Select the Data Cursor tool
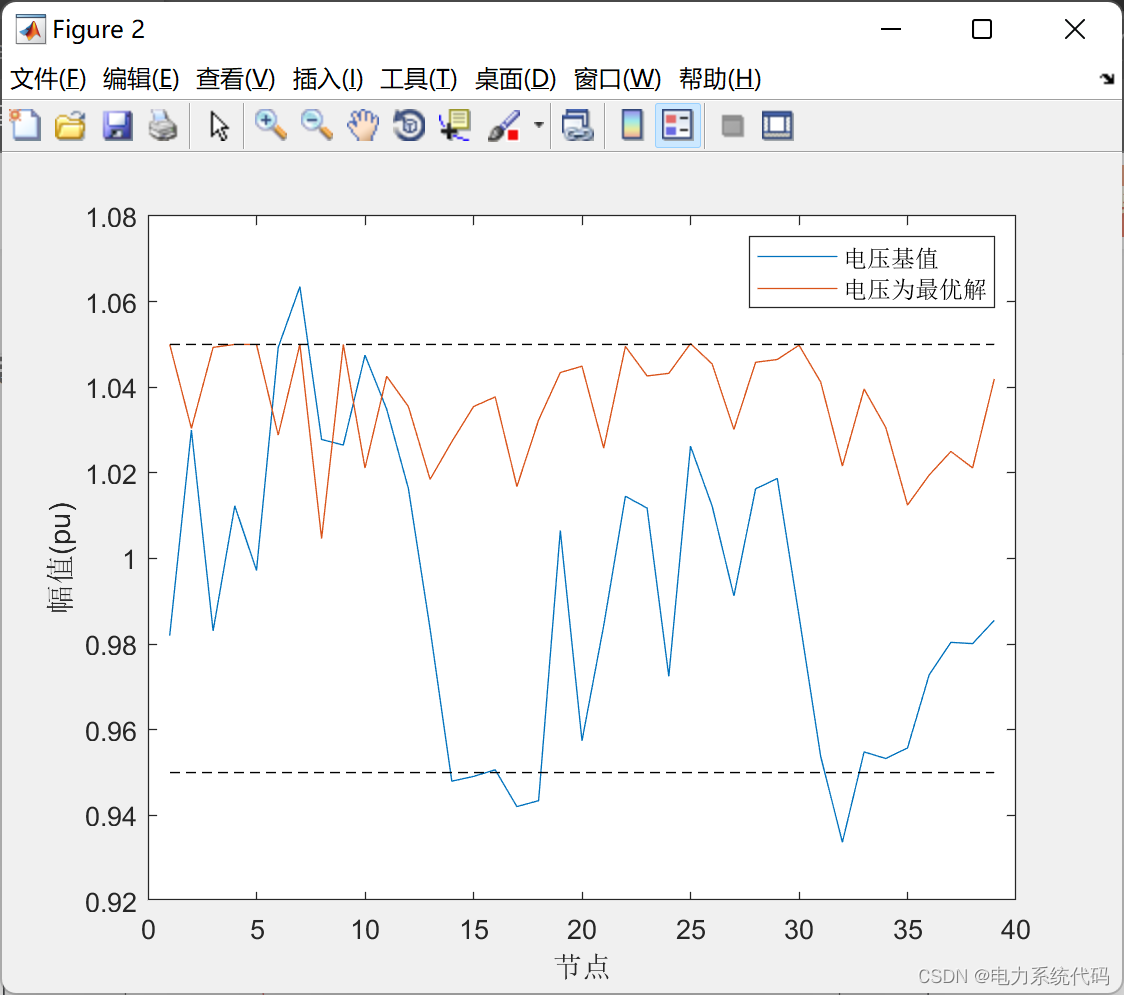Viewport: 1124px width, 995px height. (x=454, y=125)
